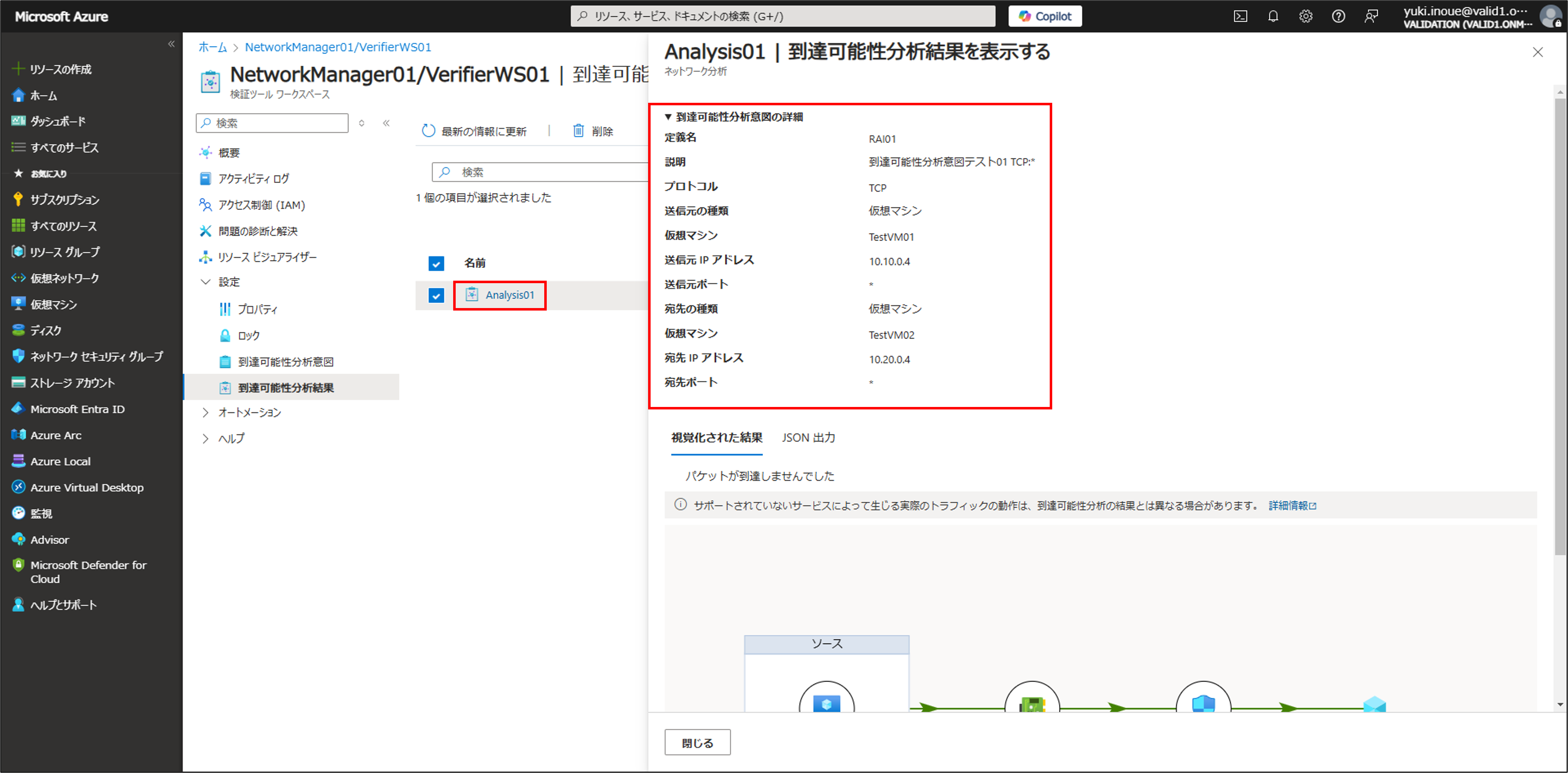Open the Analysis01 result link
1568x773 pixels.
point(509,295)
